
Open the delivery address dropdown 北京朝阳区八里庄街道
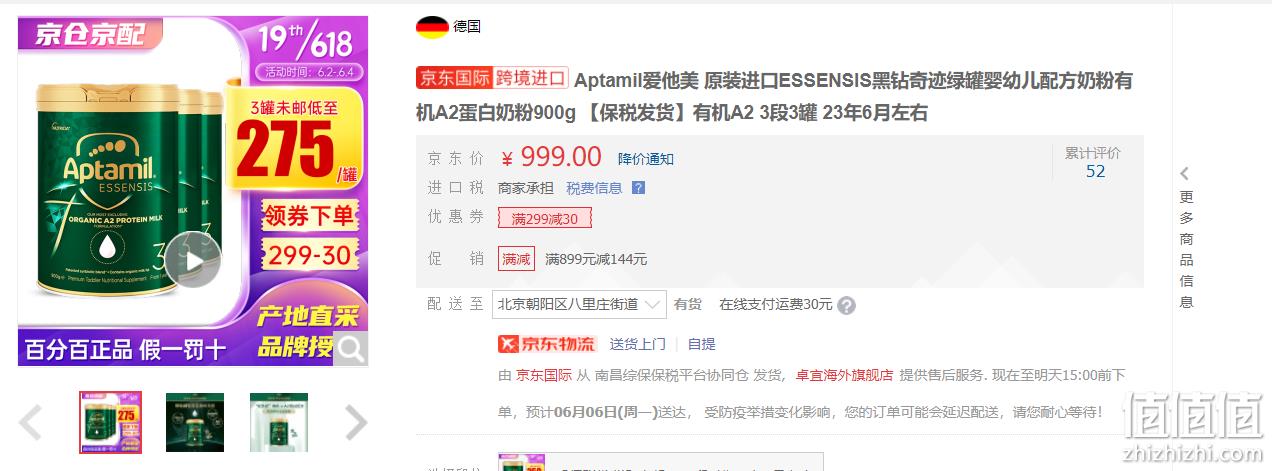click(x=579, y=304)
